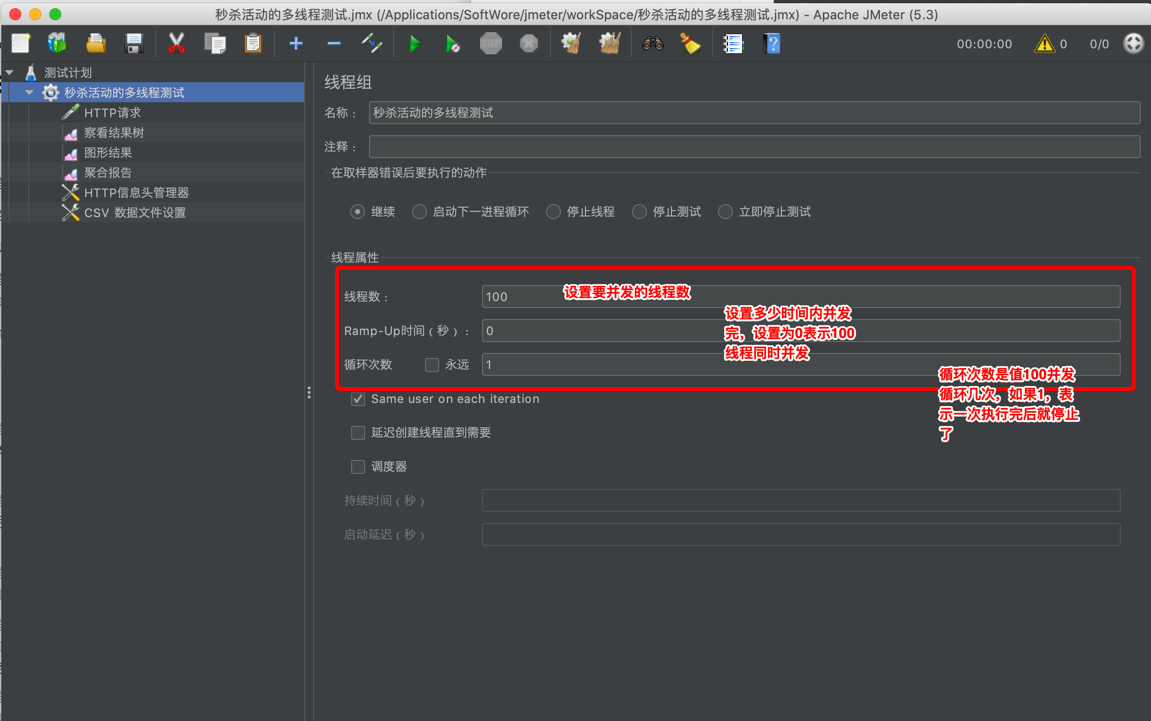This screenshot has width=1151, height=721.
Task: Click the Ramp-Up时间 field
Action: (x=801, y=330)
